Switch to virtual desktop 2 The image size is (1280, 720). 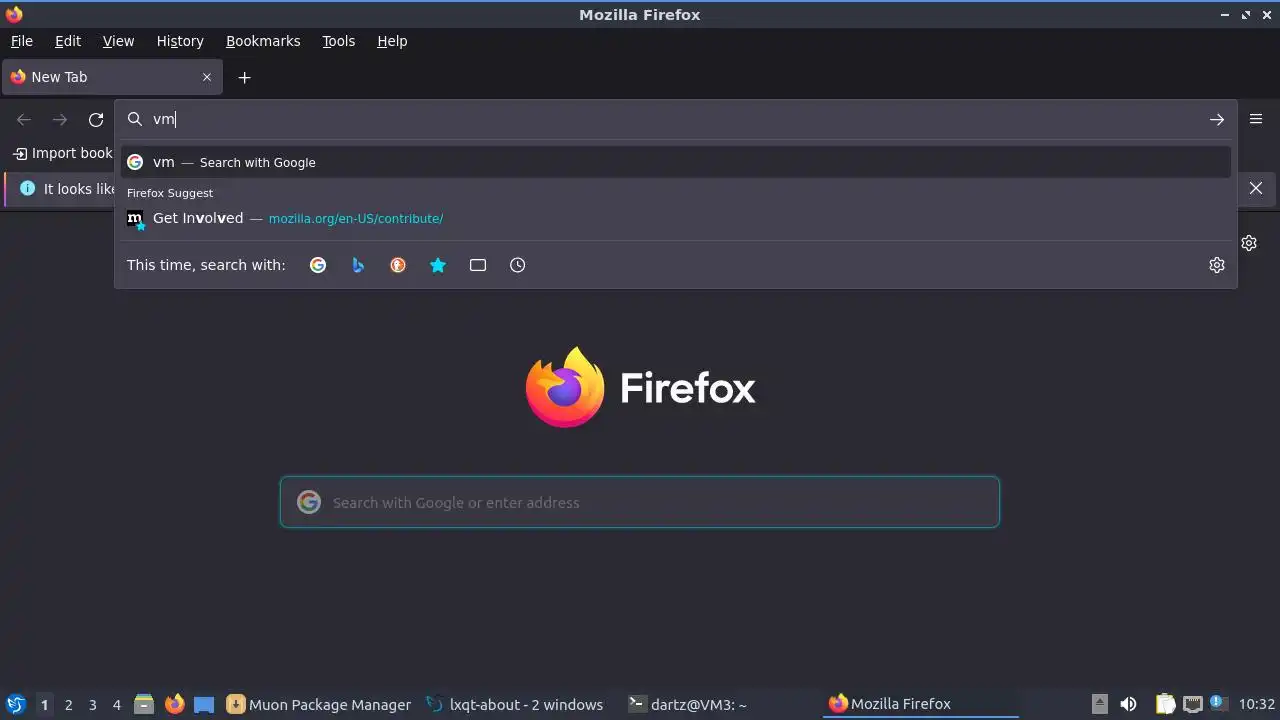(68, 705)
